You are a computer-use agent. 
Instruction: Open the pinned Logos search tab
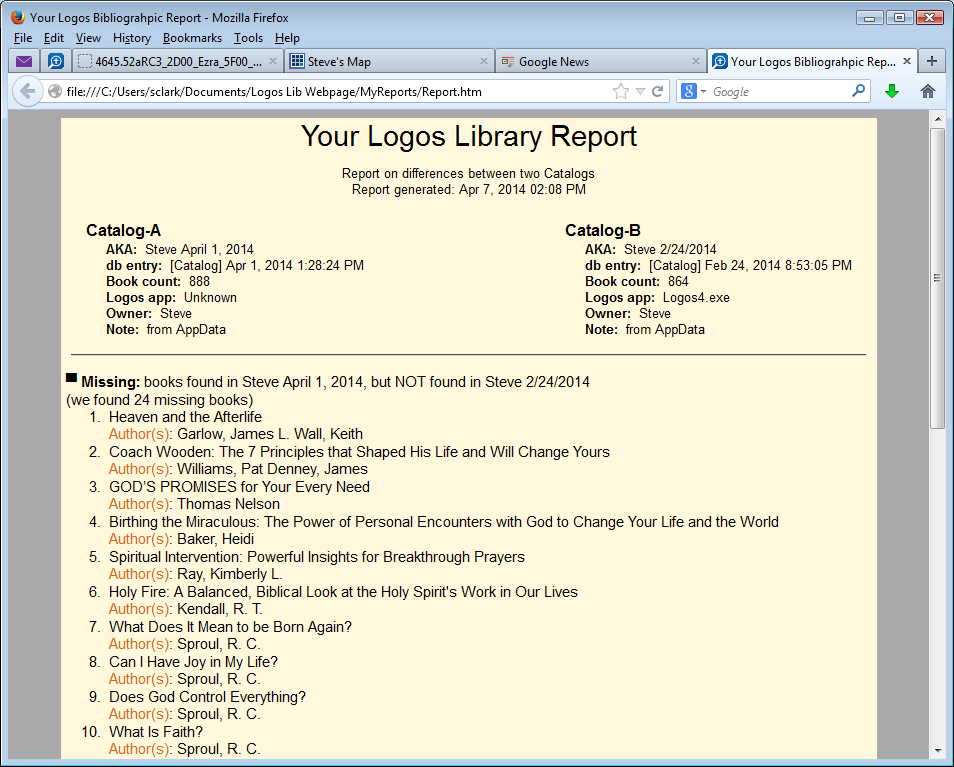[56, 61]
